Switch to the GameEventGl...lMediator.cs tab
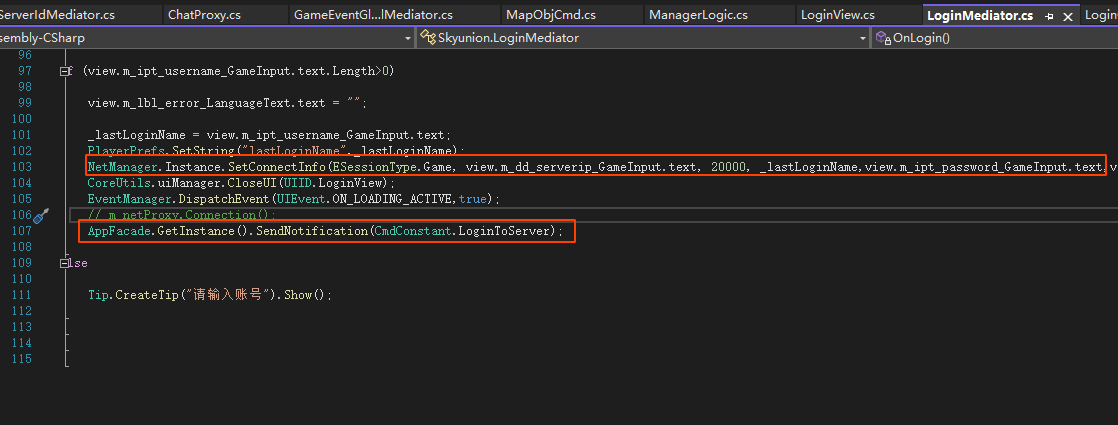1118x425 pixels. click(373, 15)
